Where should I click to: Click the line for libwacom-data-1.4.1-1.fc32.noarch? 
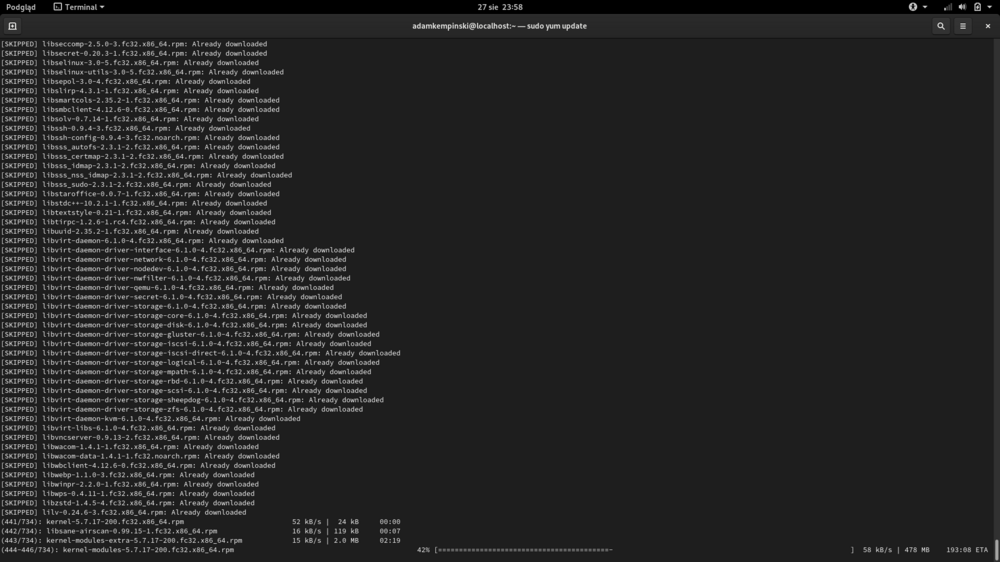pos(140,456)
